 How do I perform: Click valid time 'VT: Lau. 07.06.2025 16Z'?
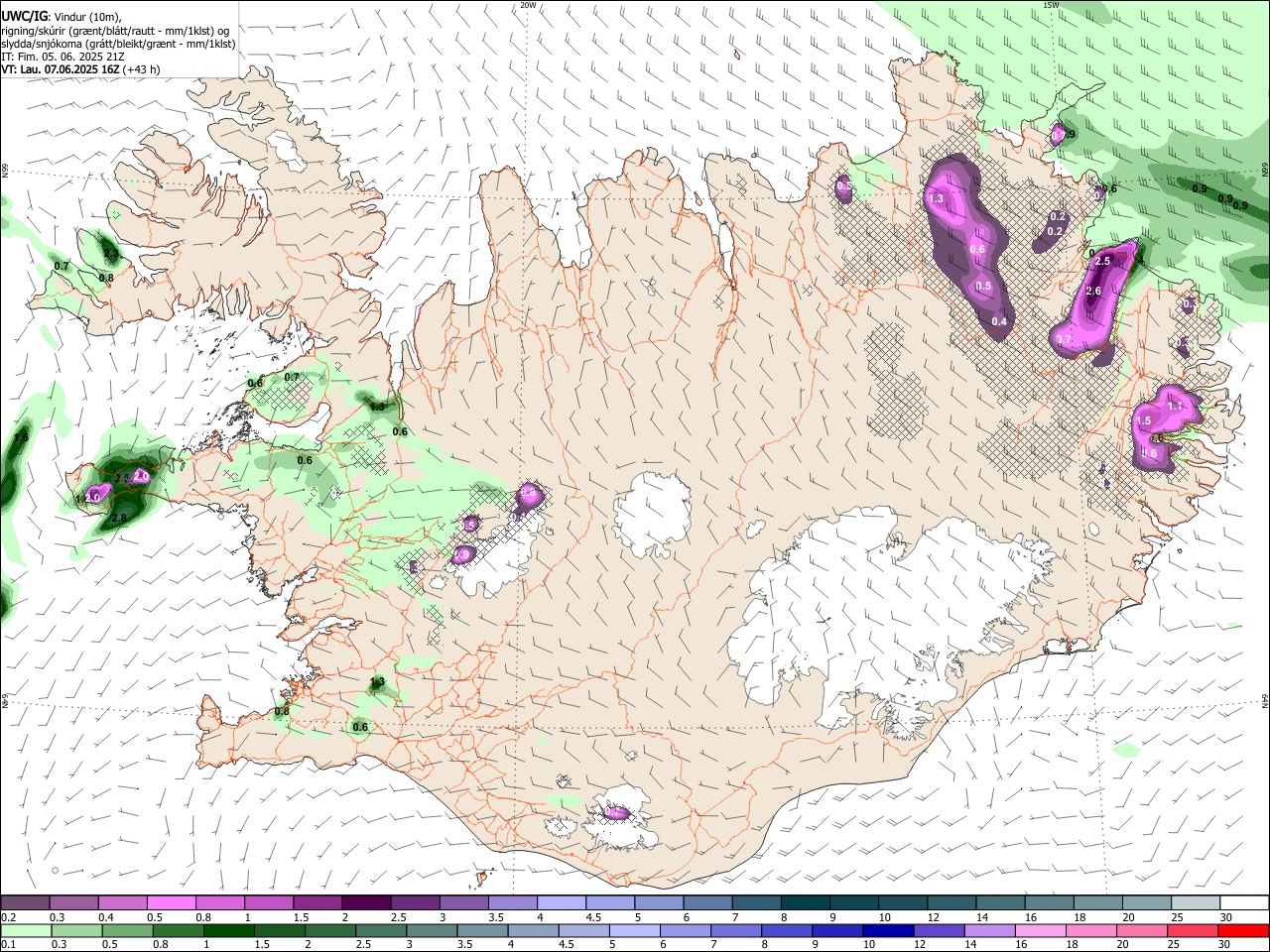(x=61, y=69)
